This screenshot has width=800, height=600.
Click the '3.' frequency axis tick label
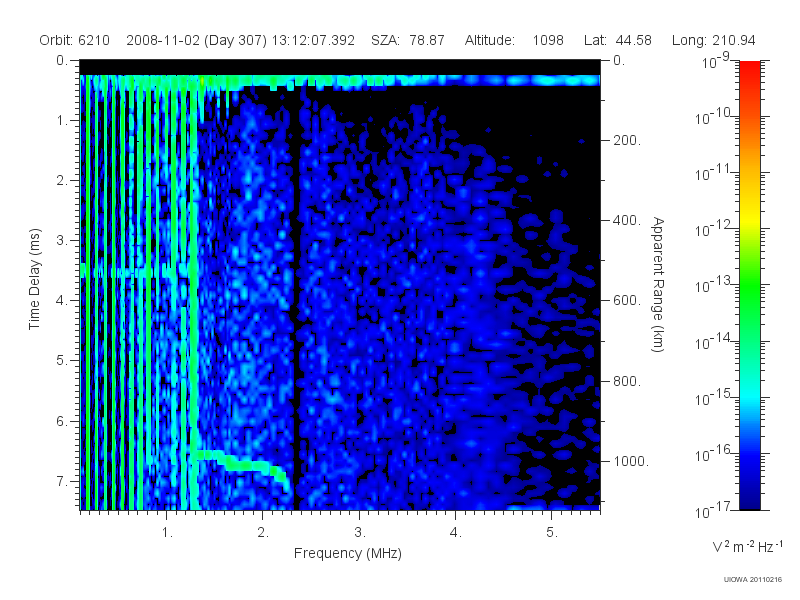tap(360, 533)
